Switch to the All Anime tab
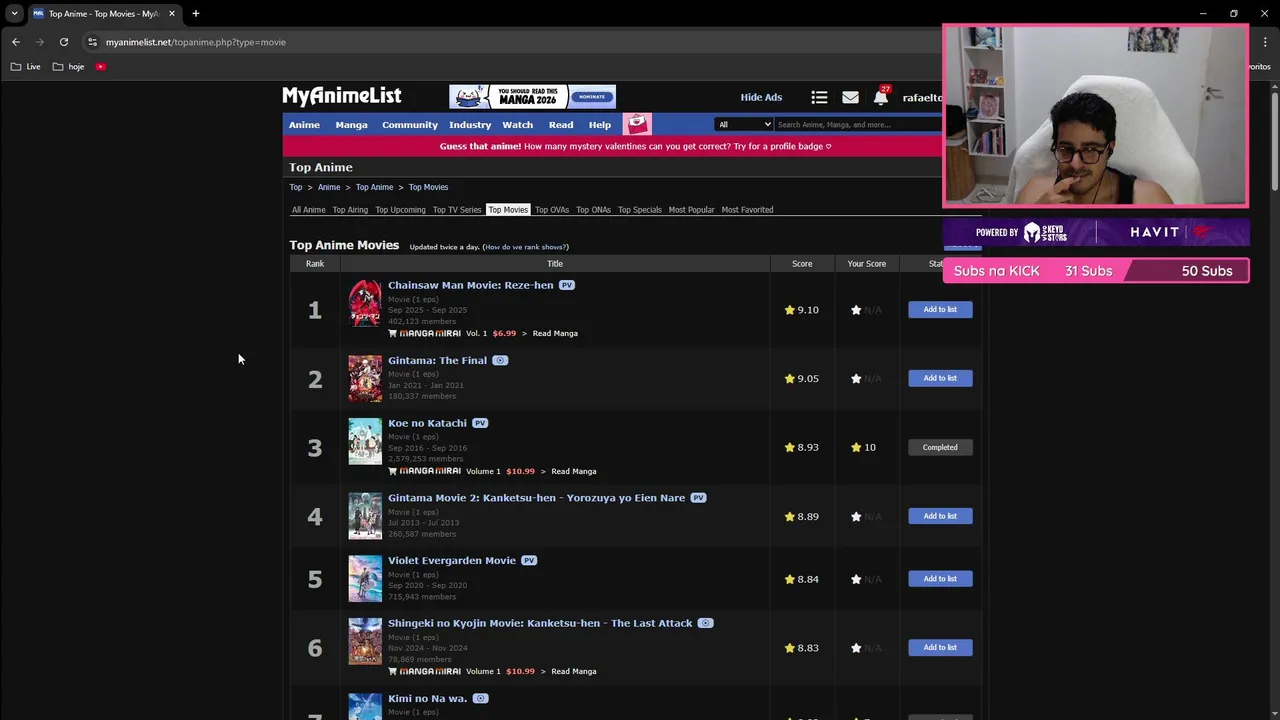 [308, 210]
